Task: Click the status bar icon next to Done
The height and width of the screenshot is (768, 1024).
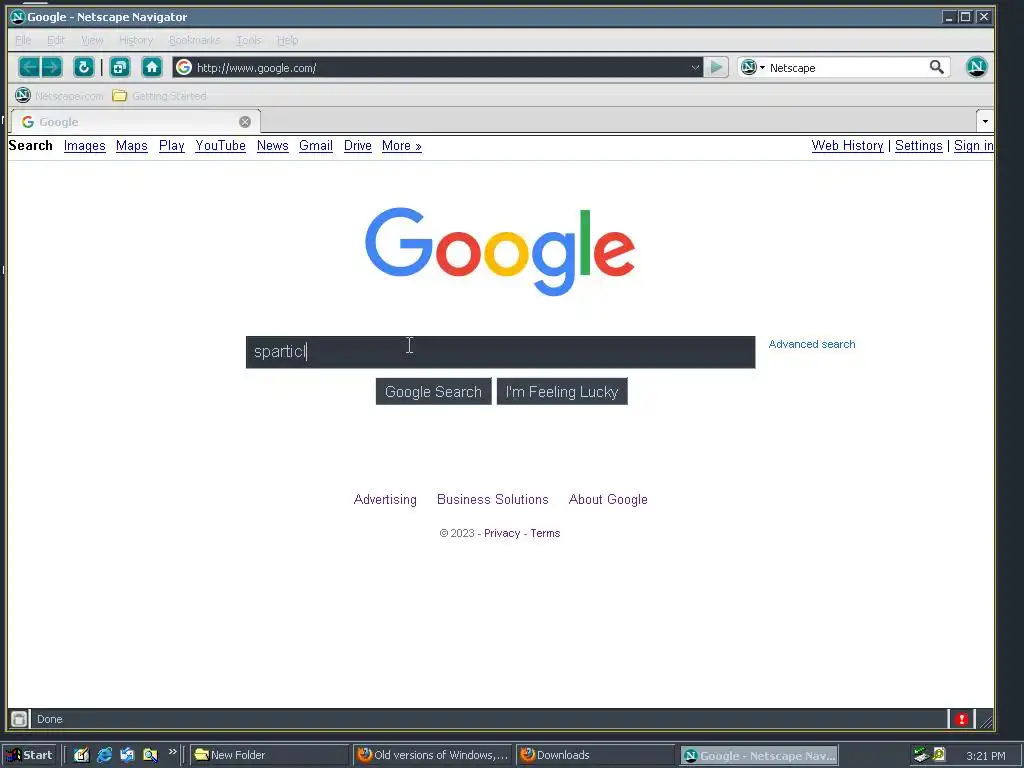Action: (x=19, y=719)
